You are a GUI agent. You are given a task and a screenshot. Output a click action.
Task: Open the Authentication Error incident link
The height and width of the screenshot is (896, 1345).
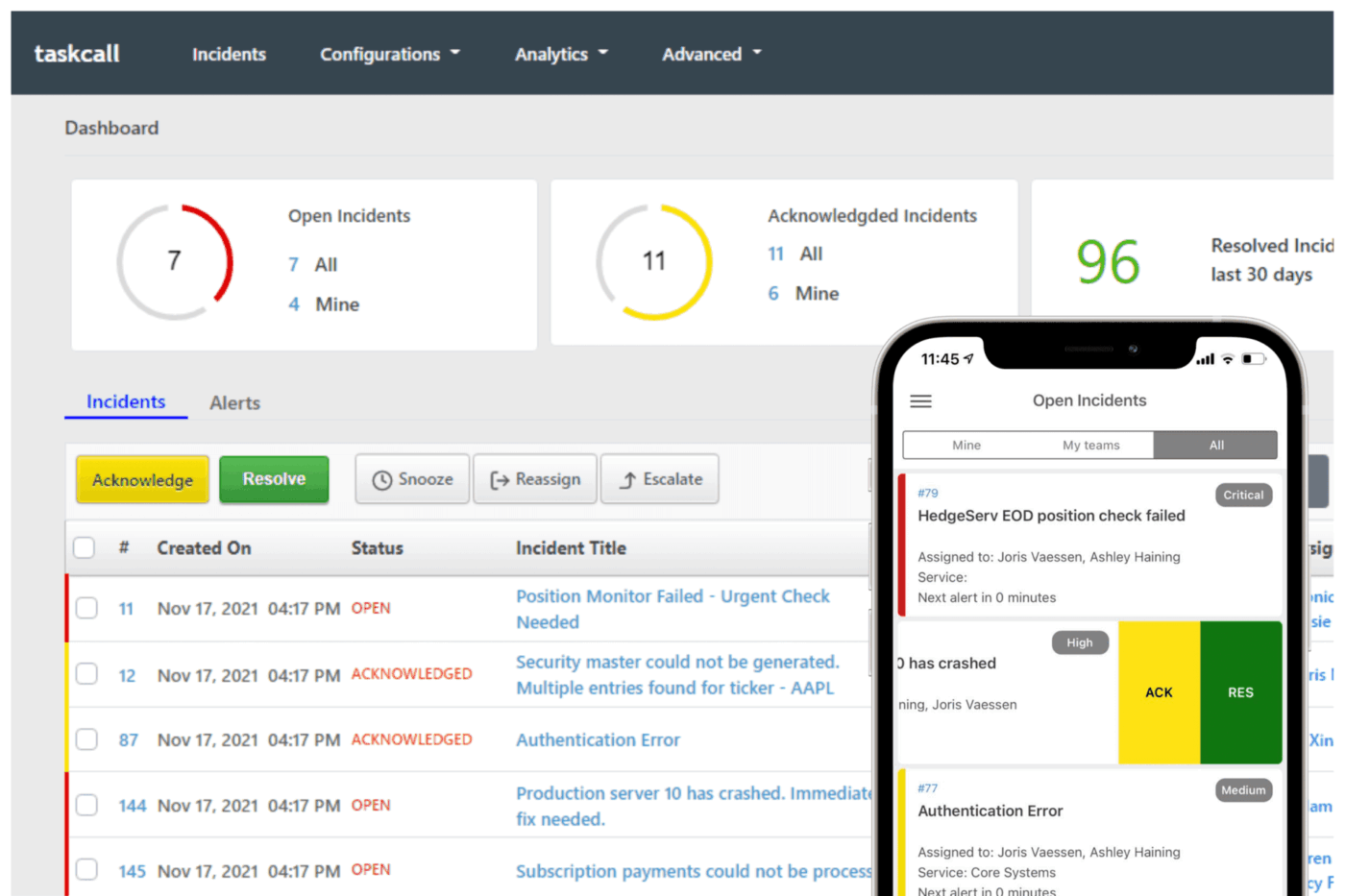click(598, 740)
